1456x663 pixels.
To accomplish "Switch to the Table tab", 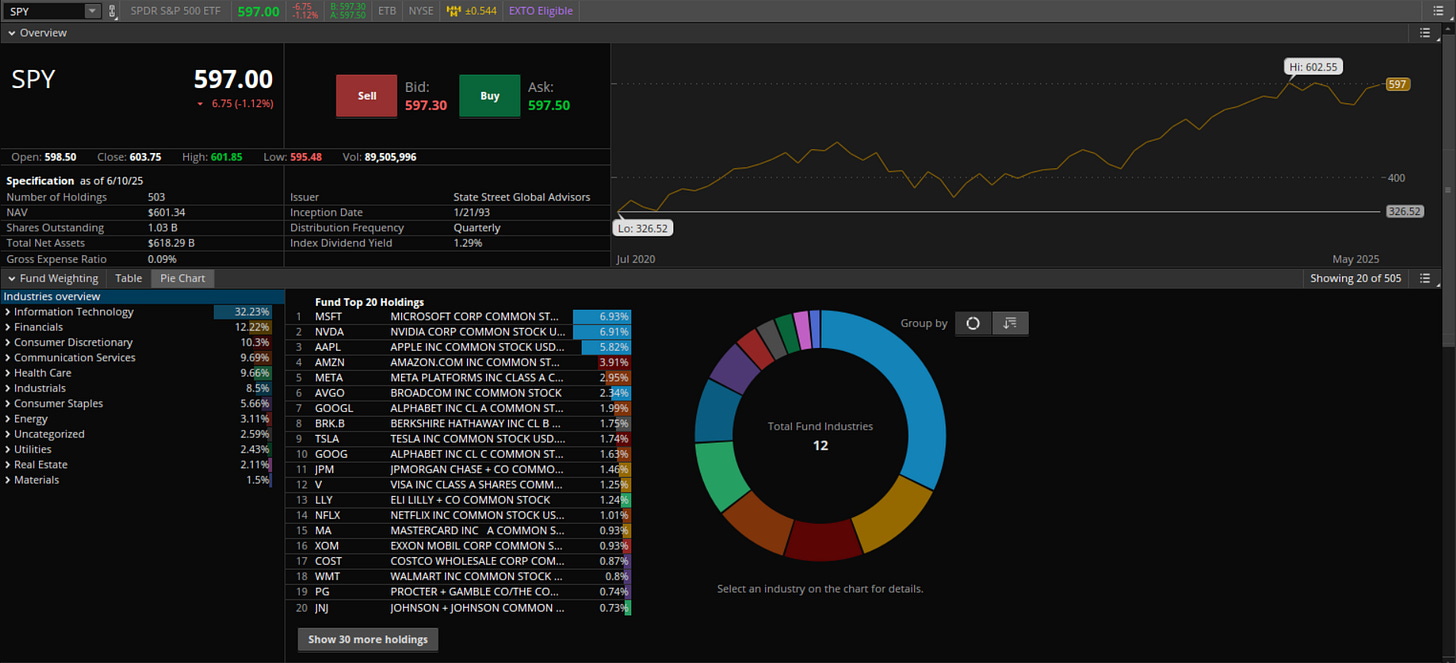I will [128, 278].
